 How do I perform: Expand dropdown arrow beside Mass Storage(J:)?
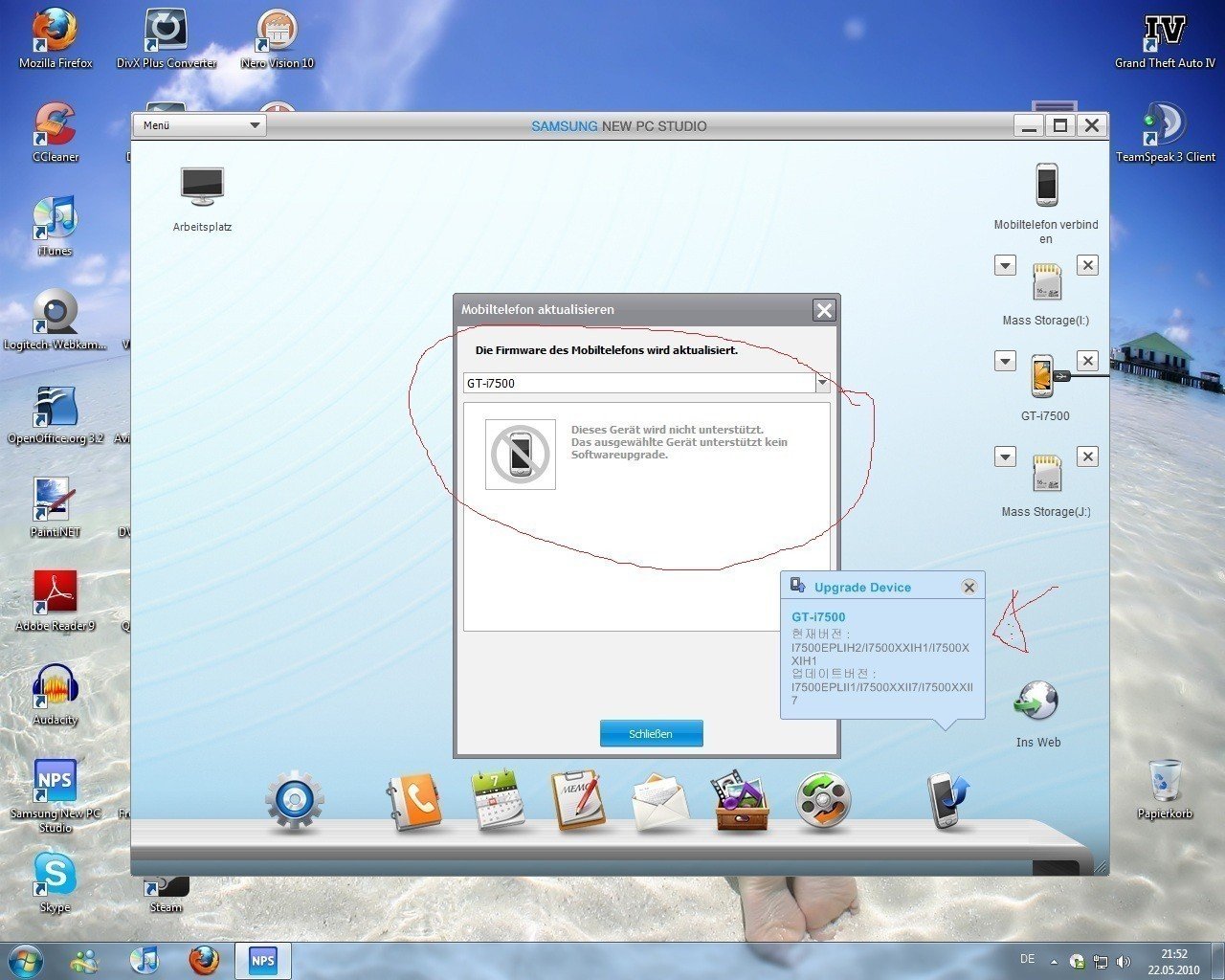pos(1005,457)
